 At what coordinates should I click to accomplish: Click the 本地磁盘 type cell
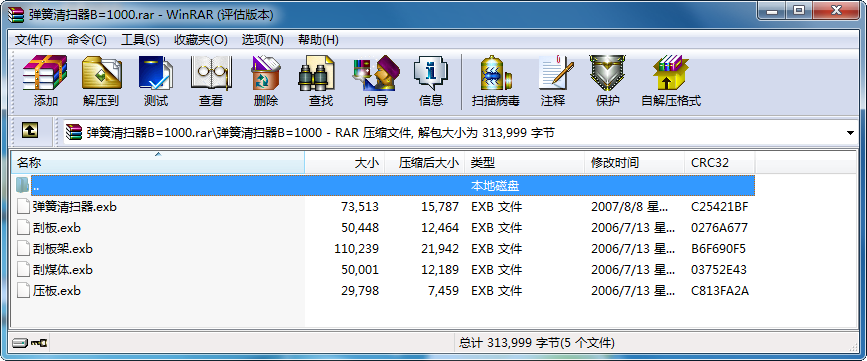click(x=495, y=186)
